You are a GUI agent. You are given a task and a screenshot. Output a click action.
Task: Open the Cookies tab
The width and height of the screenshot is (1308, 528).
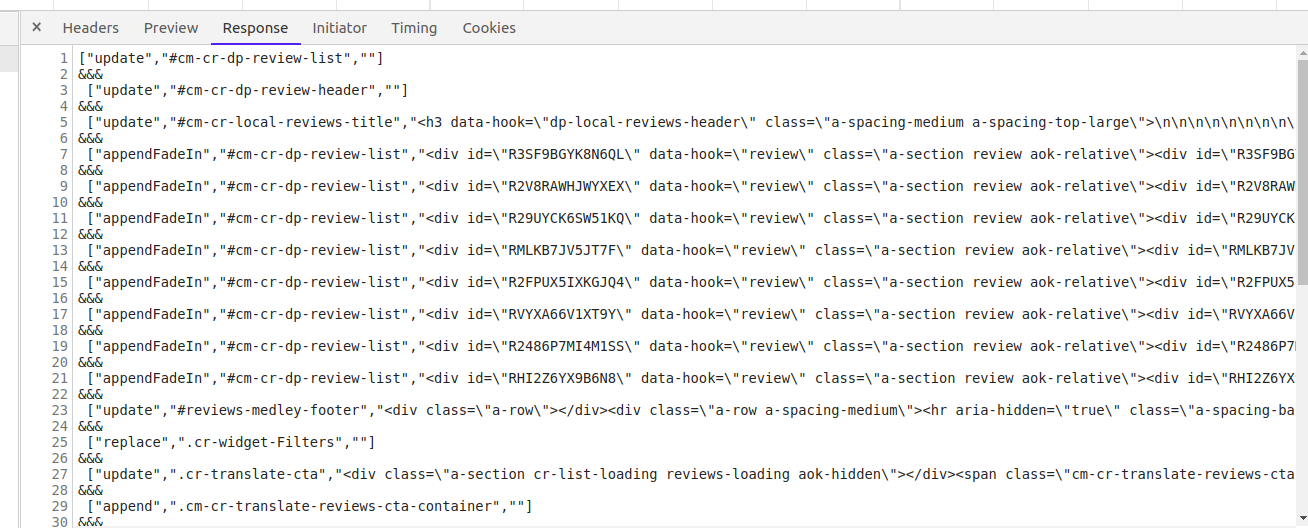pyautogui.click(x=489, y=28)
